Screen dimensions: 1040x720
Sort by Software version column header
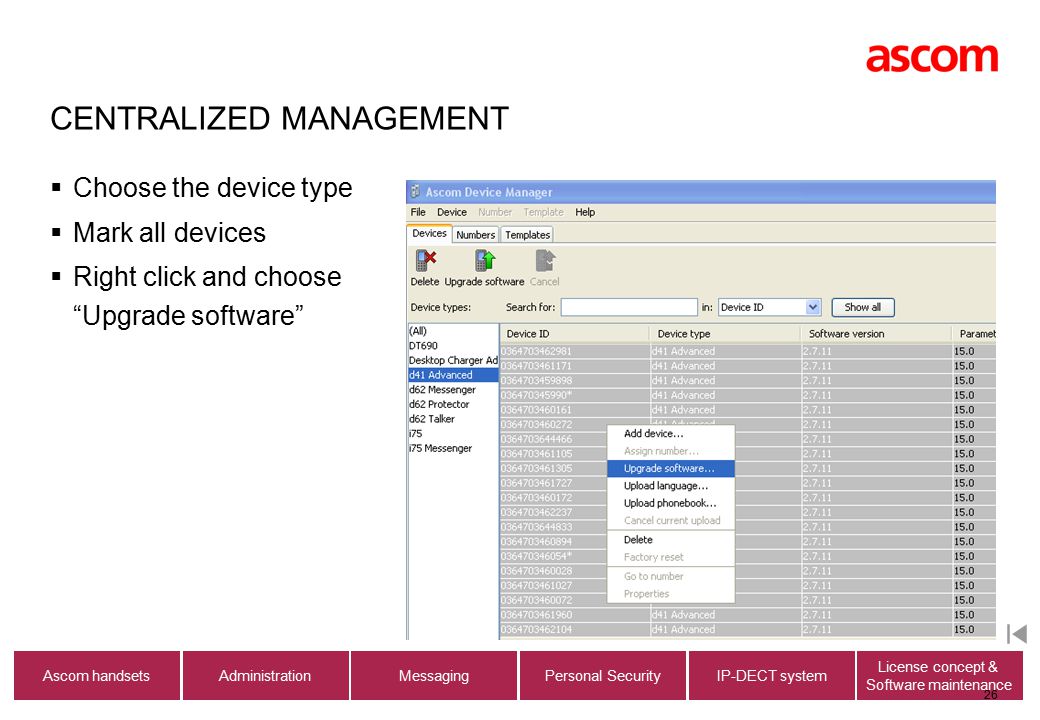(x=876, y=333)
